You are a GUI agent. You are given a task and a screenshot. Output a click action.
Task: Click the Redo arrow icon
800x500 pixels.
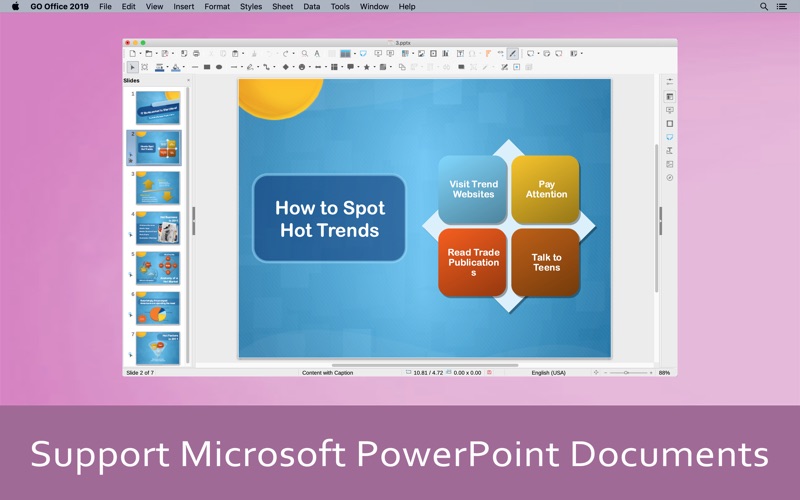[x=285, y=53]
